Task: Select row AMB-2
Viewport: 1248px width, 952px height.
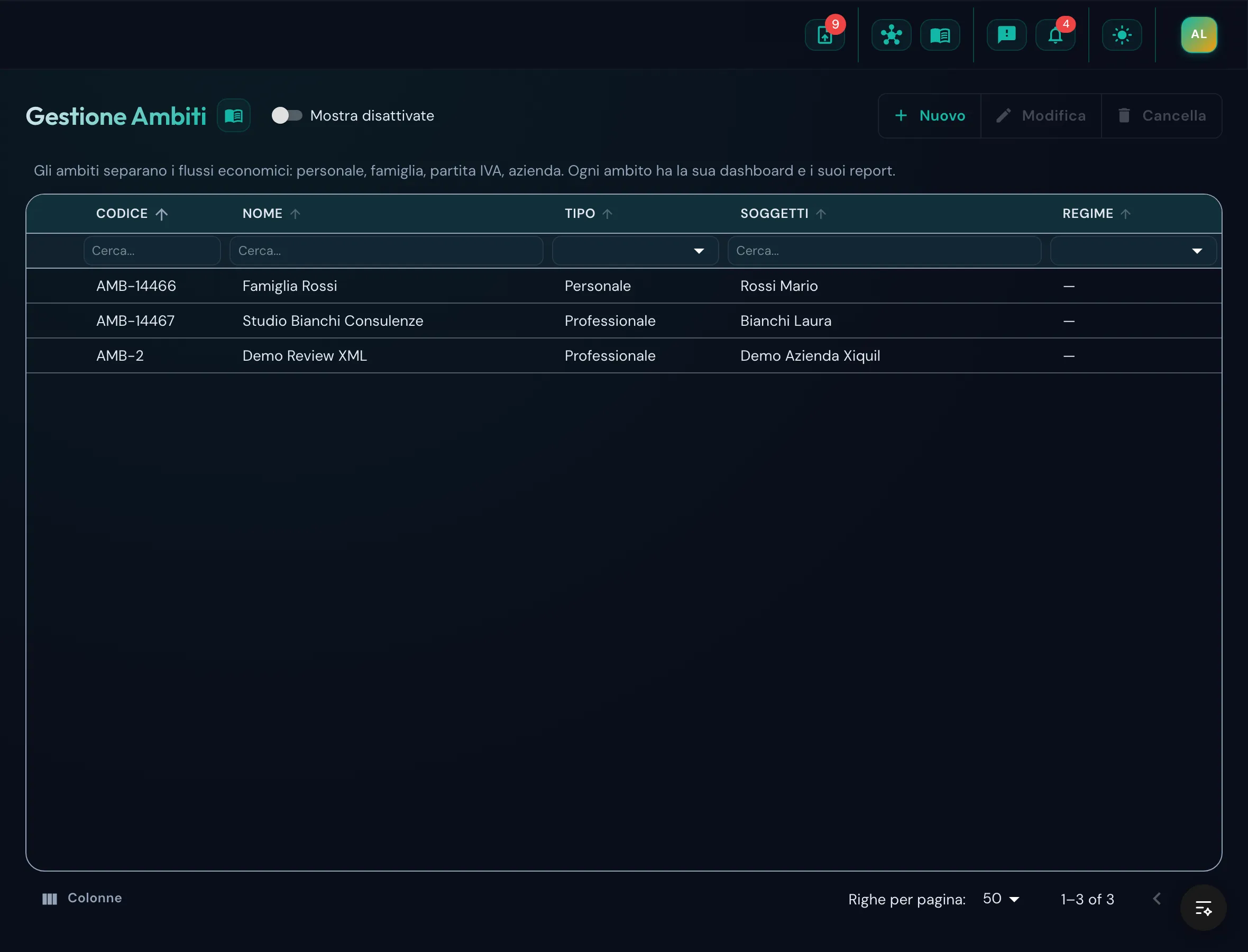Action: coord(623,355)
